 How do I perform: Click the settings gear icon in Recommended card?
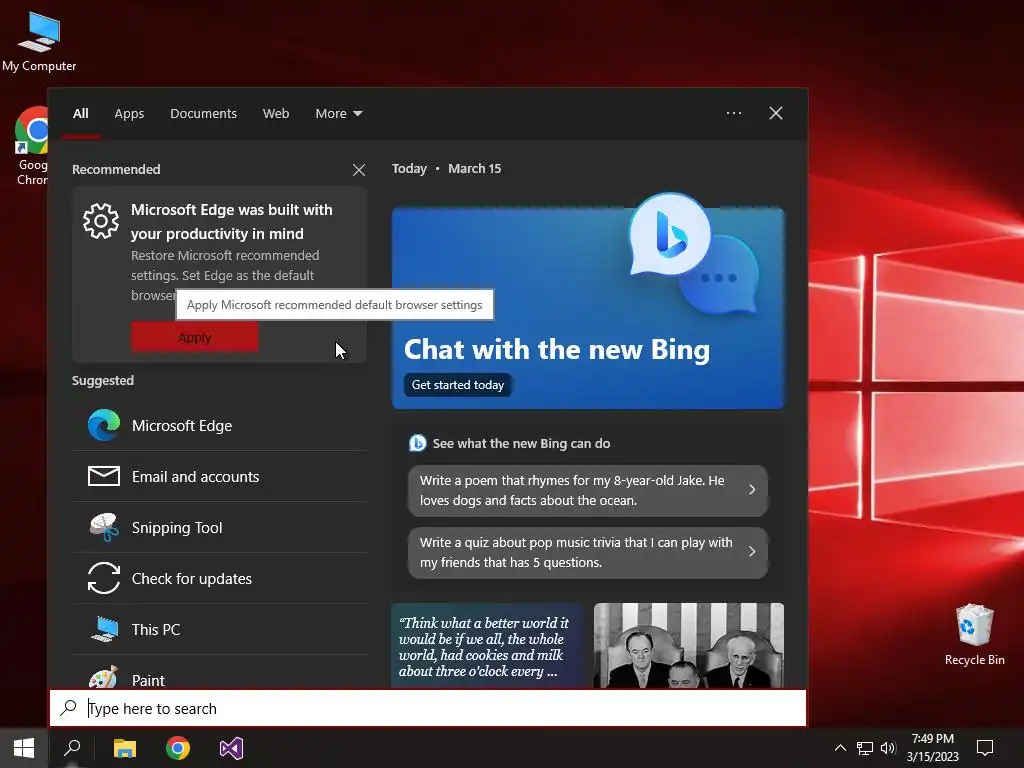[x=101, y=221]
